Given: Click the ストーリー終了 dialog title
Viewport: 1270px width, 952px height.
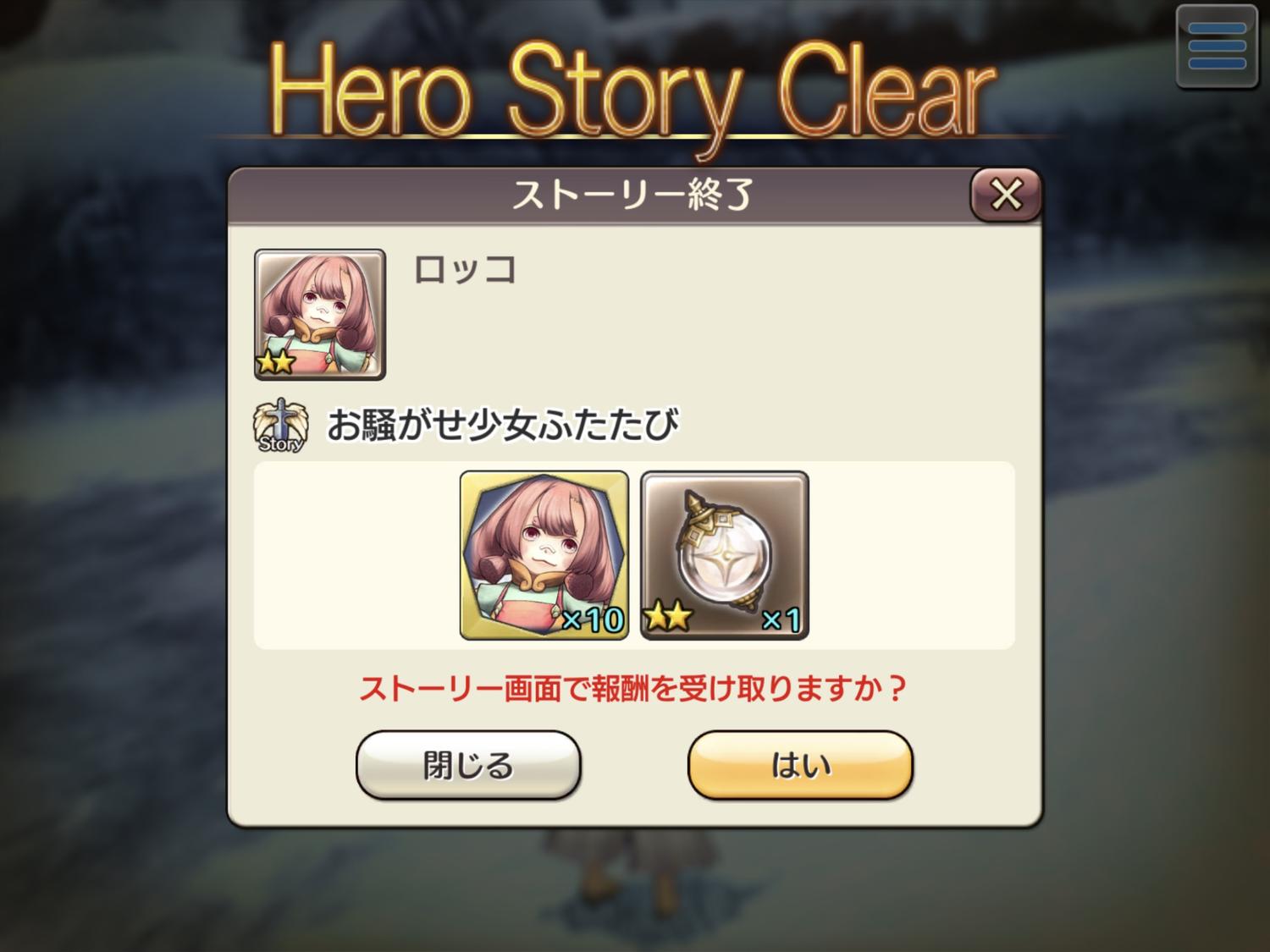Looking at the screenshot, I should [x=632, y=195].
